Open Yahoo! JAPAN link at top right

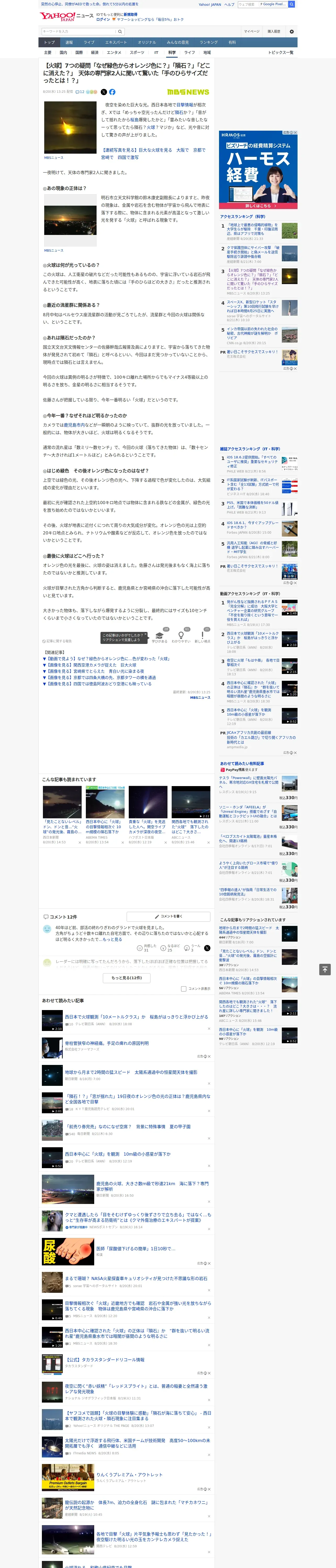(210, 4)
